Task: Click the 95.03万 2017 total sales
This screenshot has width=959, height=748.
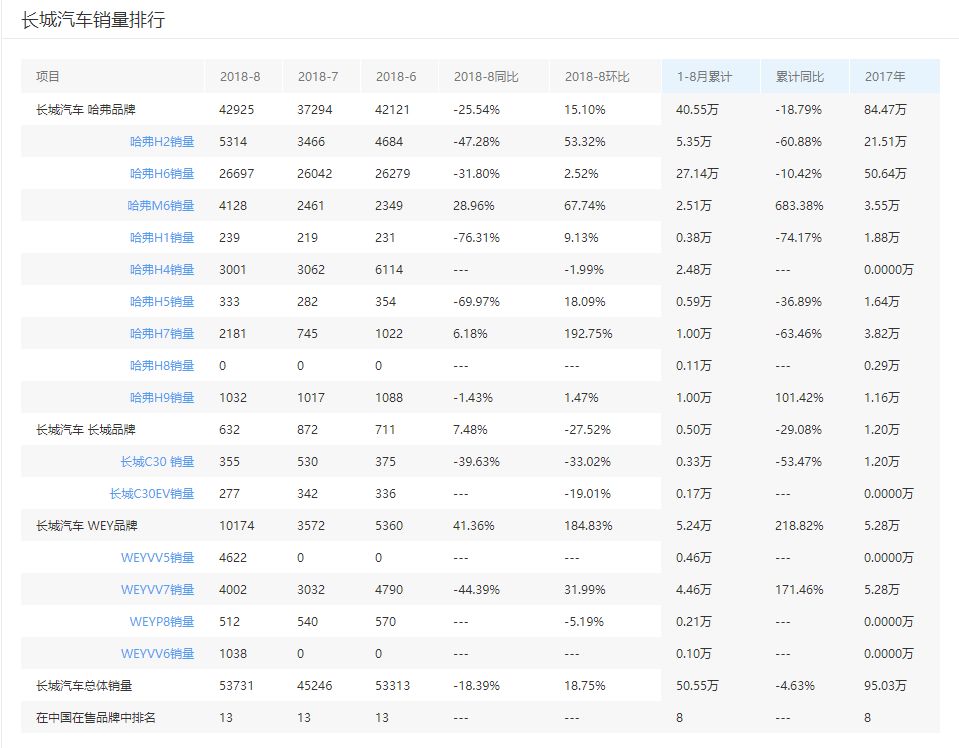Action: [x=885, y=686]
